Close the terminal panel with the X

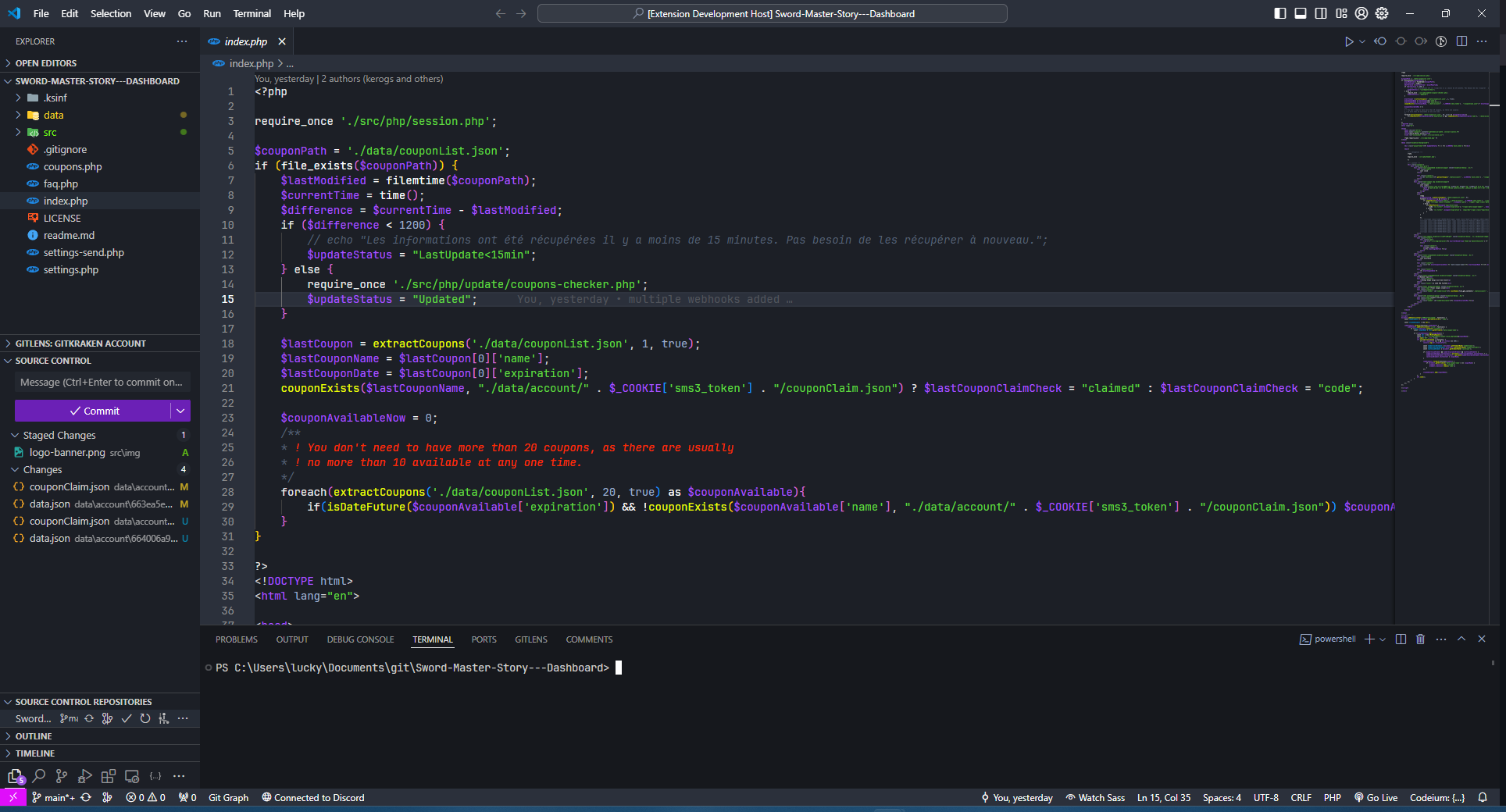point(1482,639)
